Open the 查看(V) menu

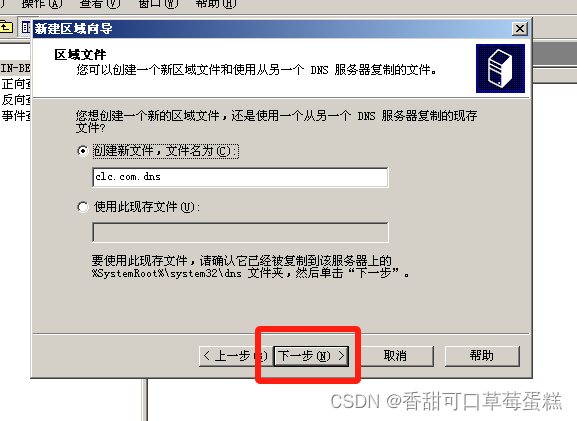coord(100,4)
